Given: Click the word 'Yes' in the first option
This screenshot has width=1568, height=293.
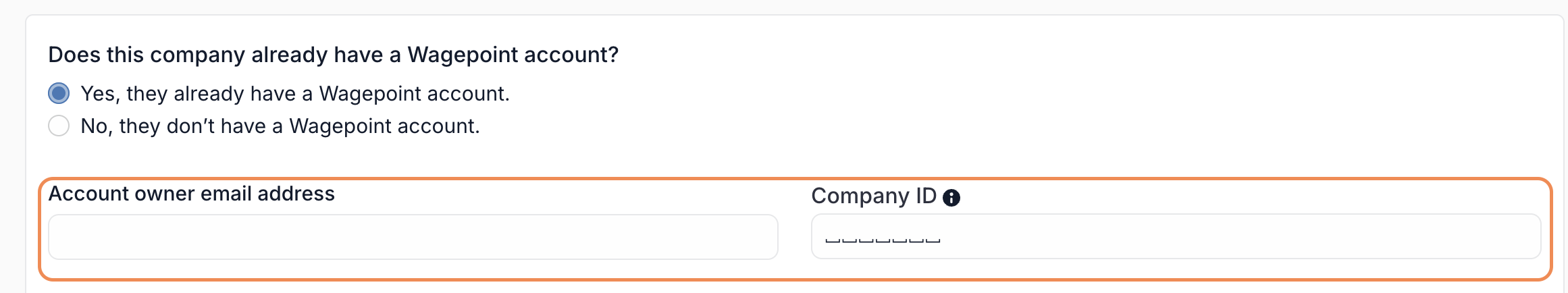Looking at the screenshot, I should point(99,93).
